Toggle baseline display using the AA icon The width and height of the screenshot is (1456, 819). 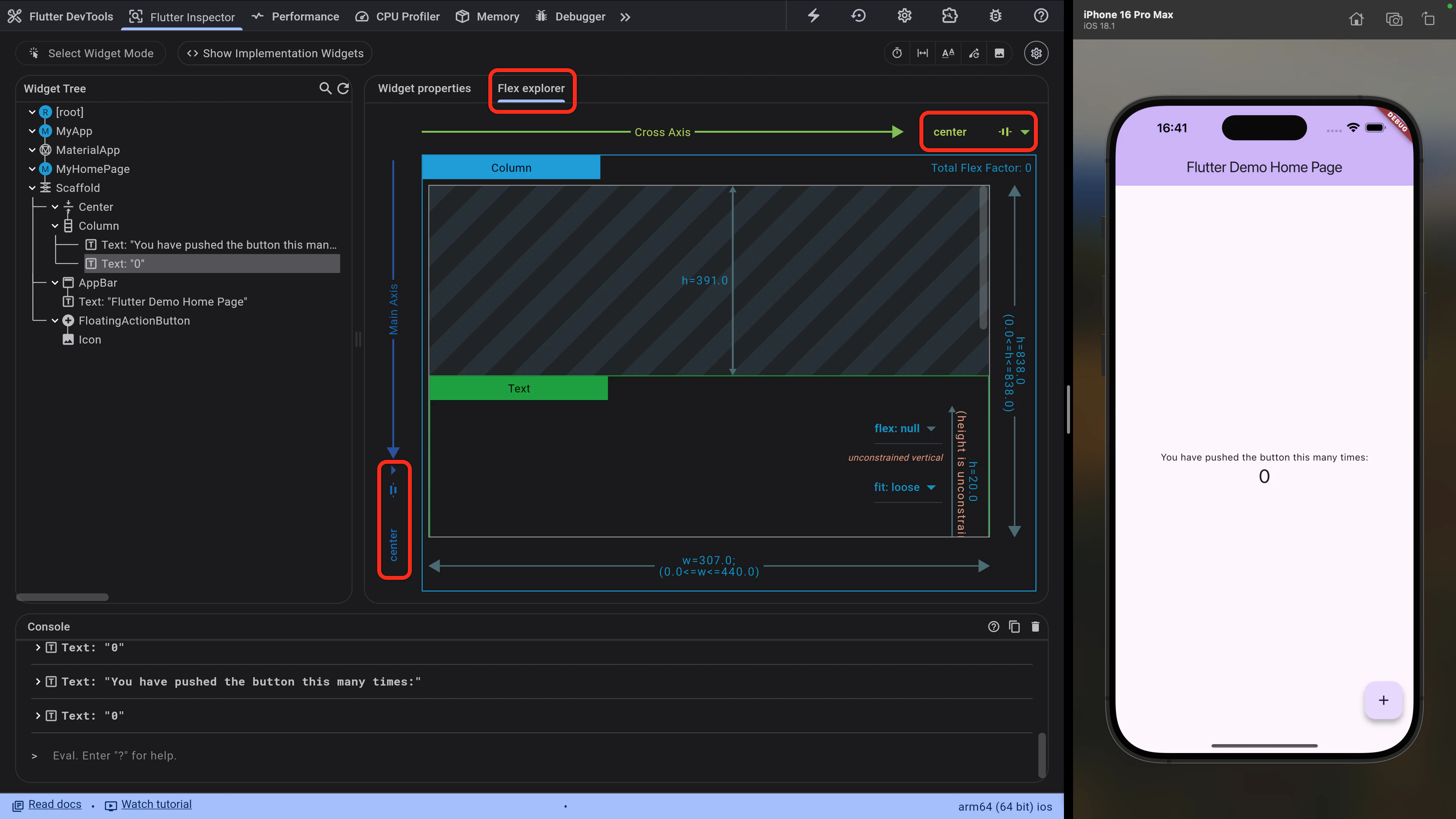(x=948, y=53)
